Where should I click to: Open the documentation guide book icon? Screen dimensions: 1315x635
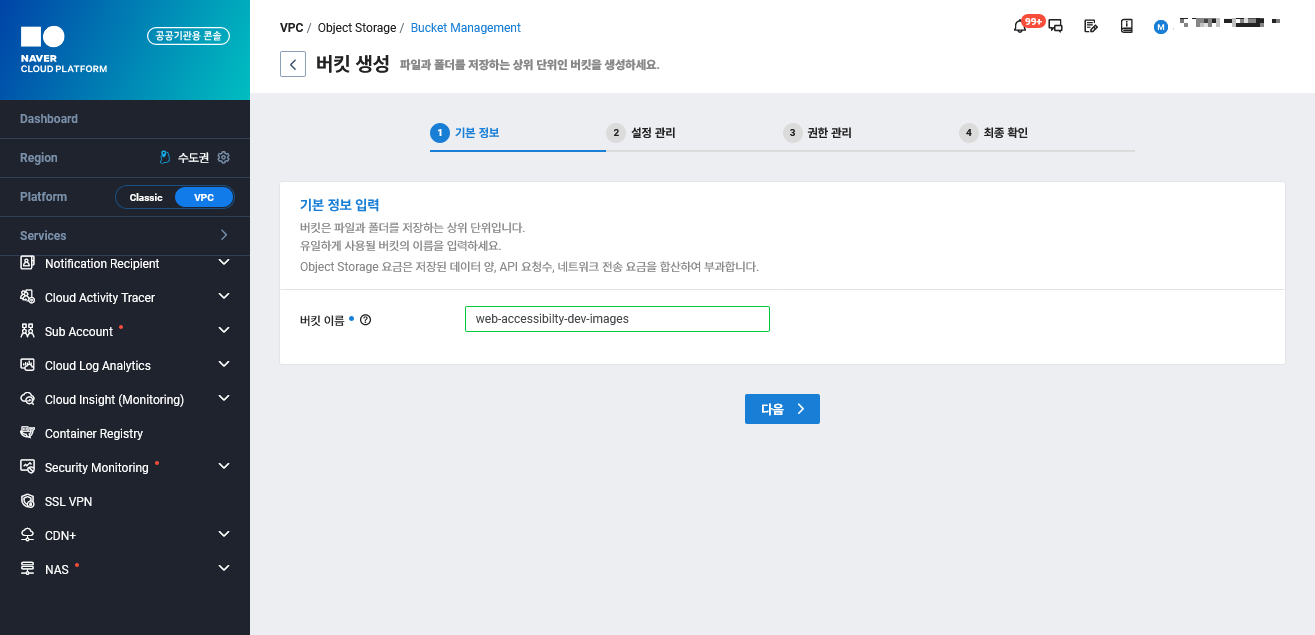click(x=1127, y=27)
